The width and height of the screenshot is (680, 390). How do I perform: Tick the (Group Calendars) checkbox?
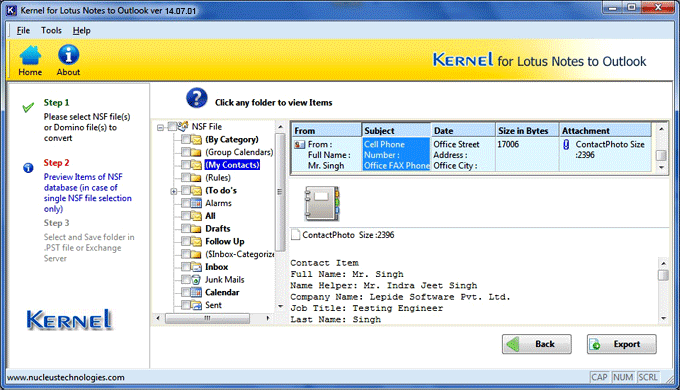pos(186,152)
